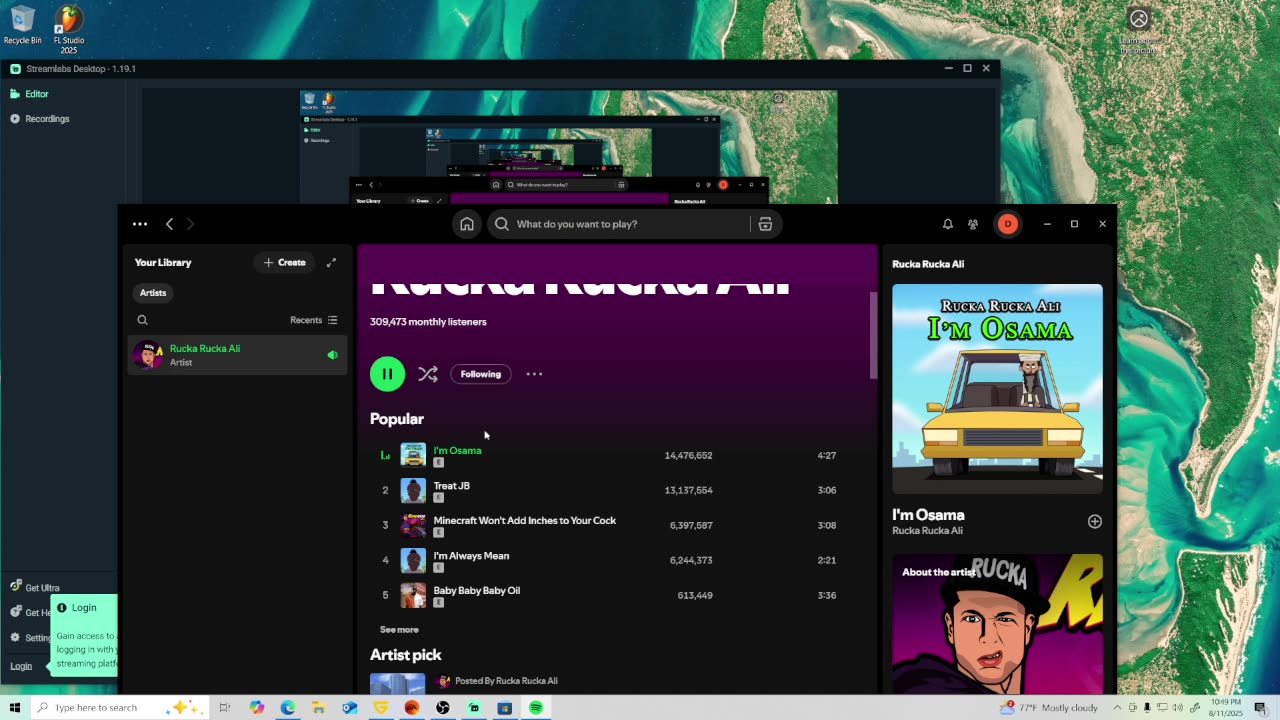Expand the list with See more
This screenshot has height=720, width=1280.
[x=399, y=630]
